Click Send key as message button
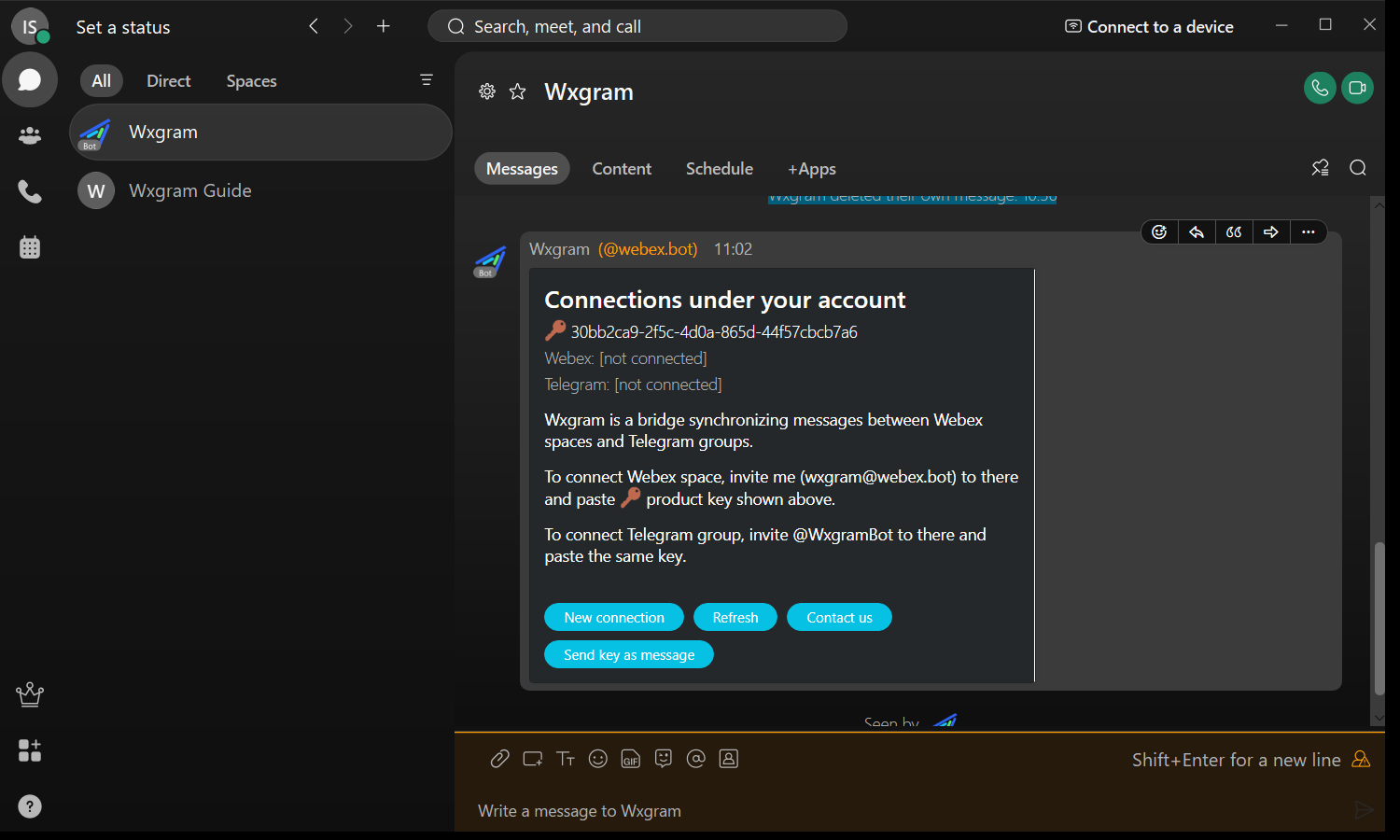The height and width of the screenshot is (840, 1400). coord(628,655)
